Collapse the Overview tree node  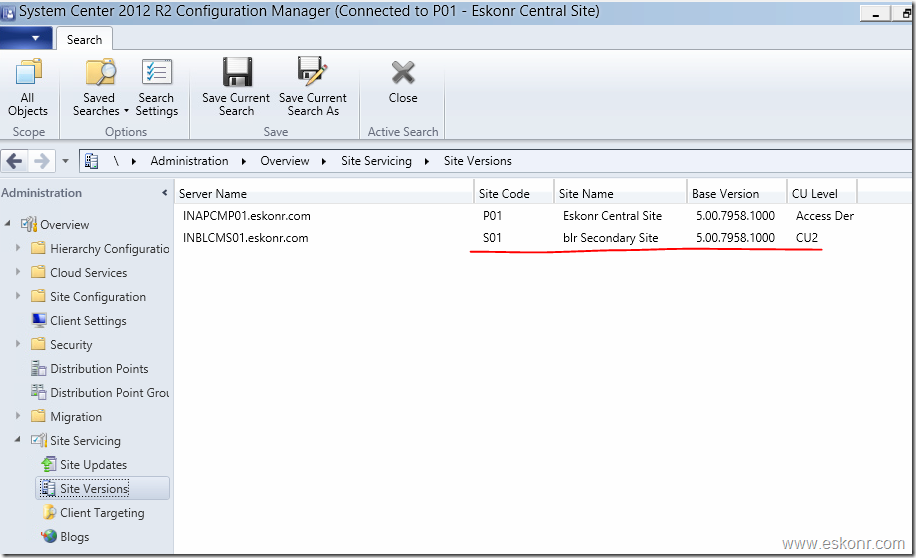coord(8,224)
